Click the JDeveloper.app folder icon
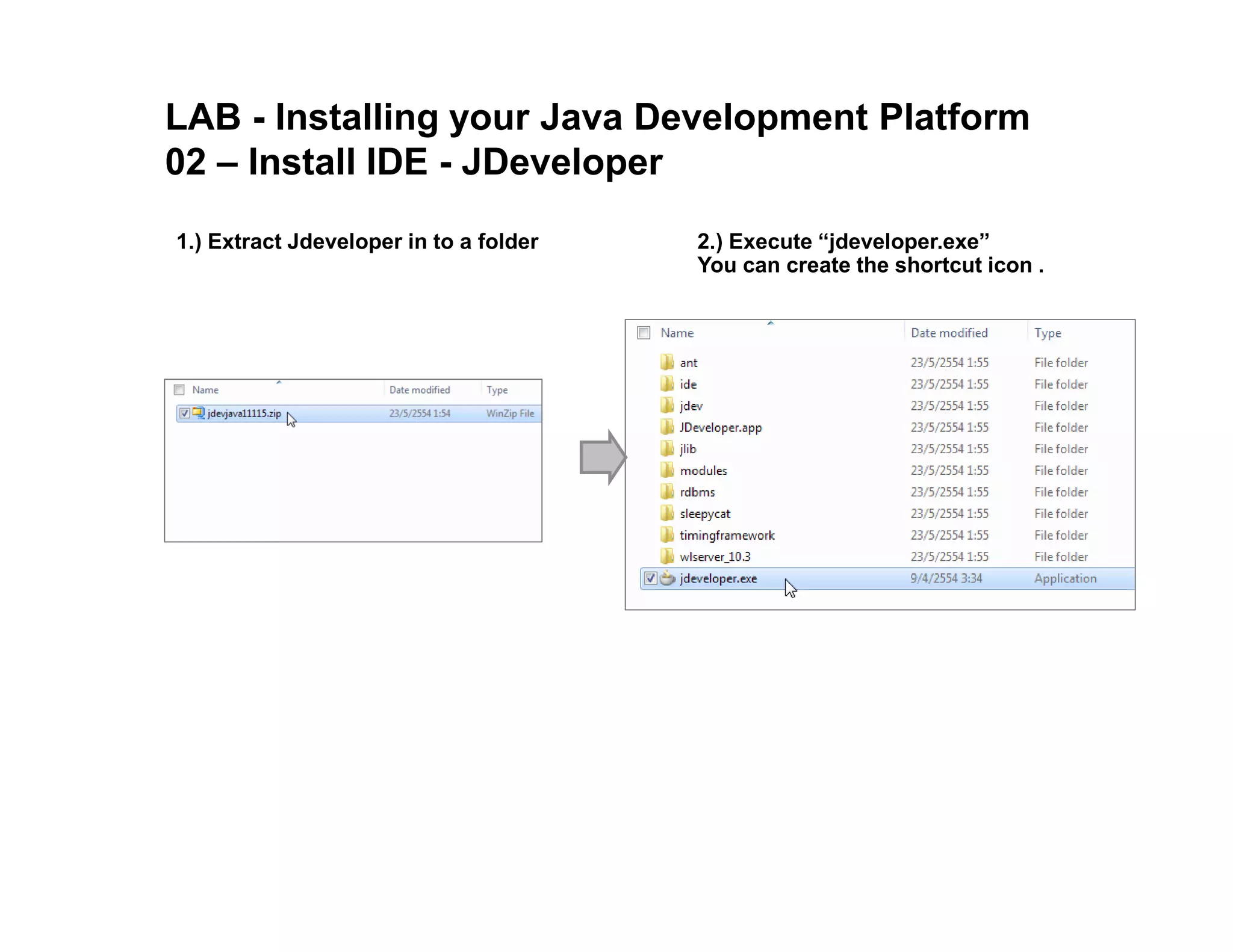Image resolution: width=1233 pixels, height=952 pixels. 667,427
